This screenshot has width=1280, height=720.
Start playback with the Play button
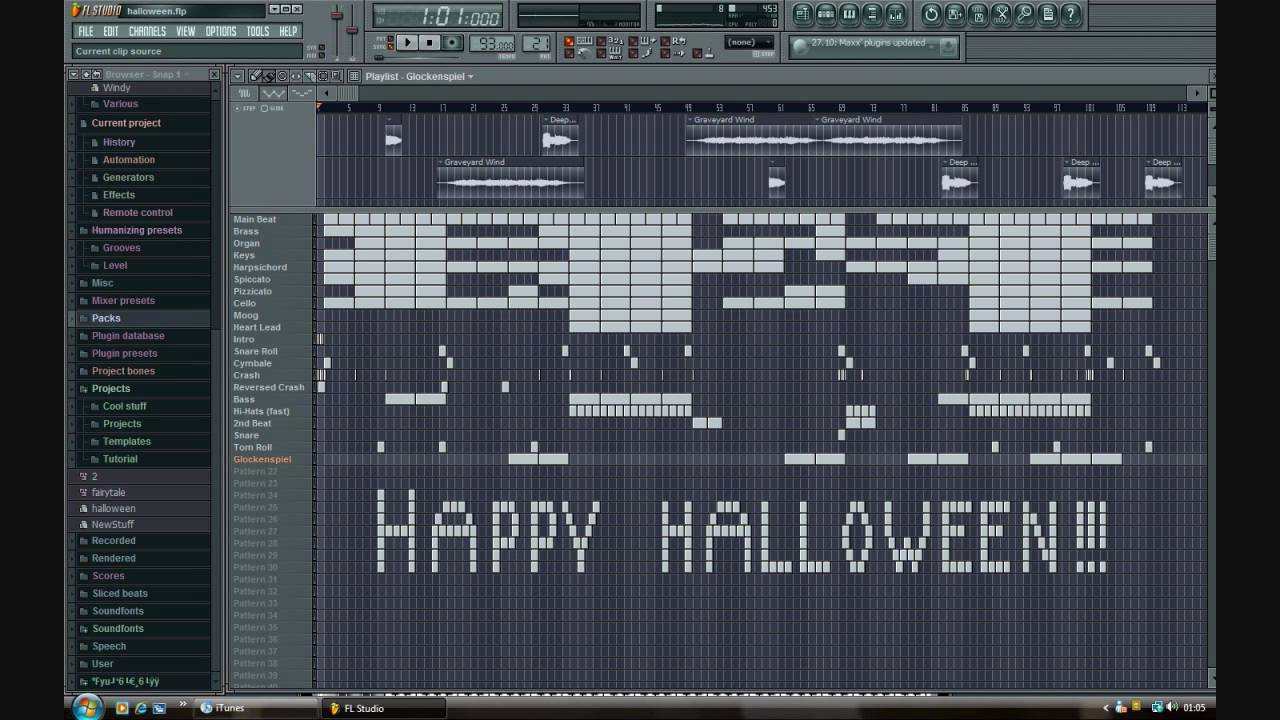tap(407, 42)
